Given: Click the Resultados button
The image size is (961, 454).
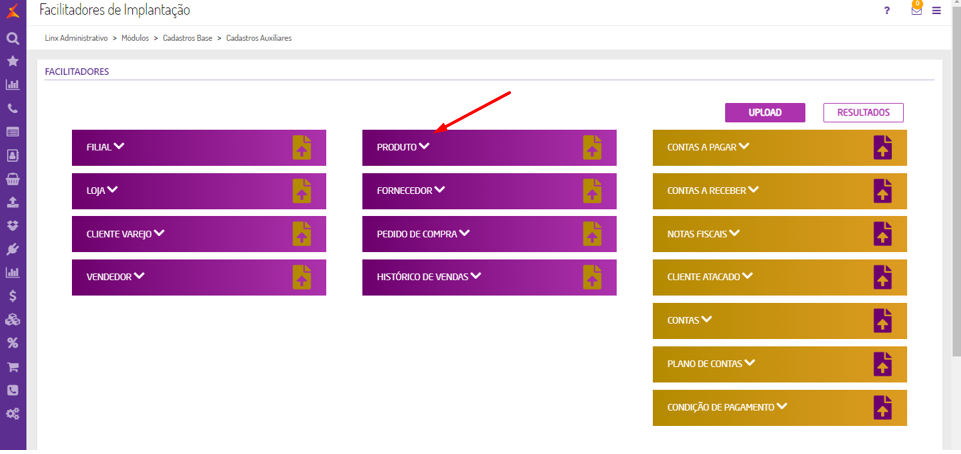Looking at the screenshot, I should click(x=863, y=112).
